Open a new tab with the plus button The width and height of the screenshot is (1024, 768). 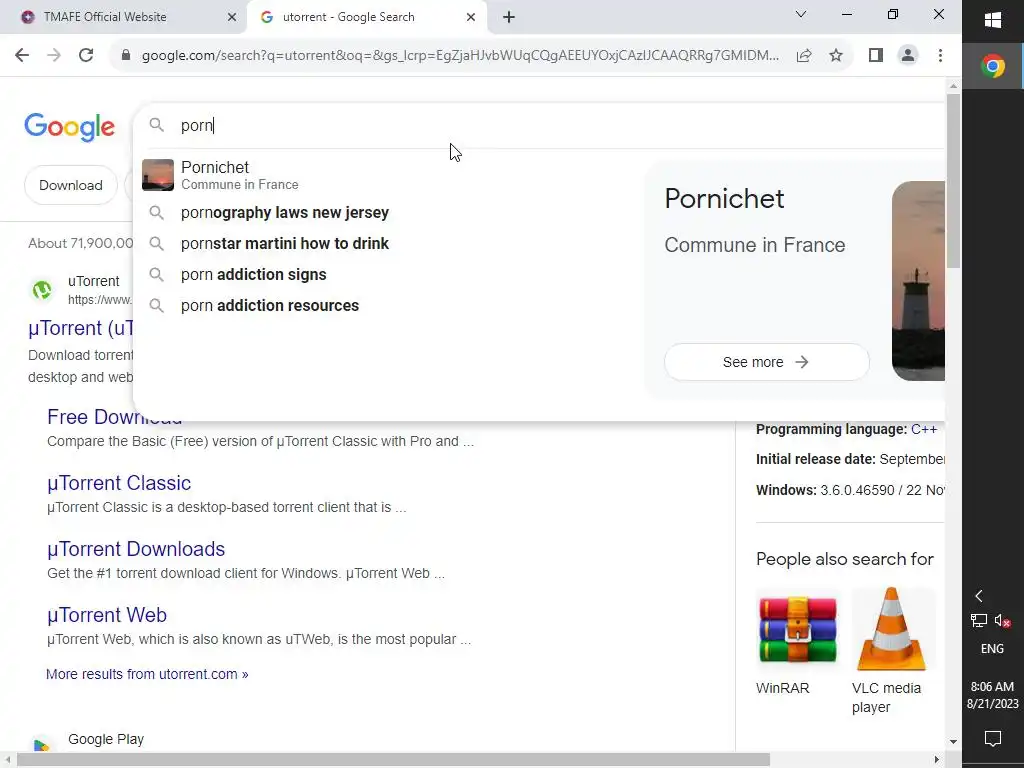509,18
